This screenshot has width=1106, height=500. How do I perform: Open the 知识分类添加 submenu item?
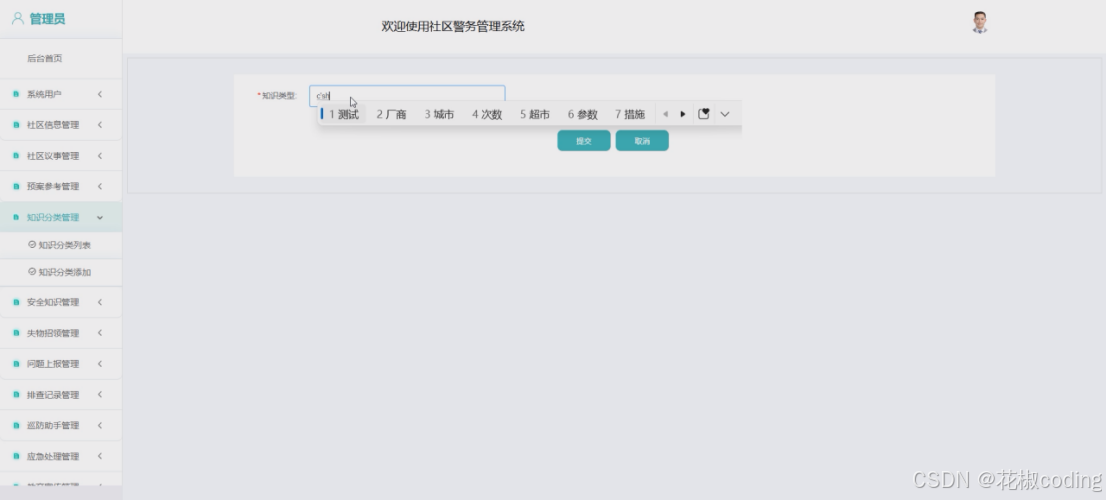(x=64, y=272)
